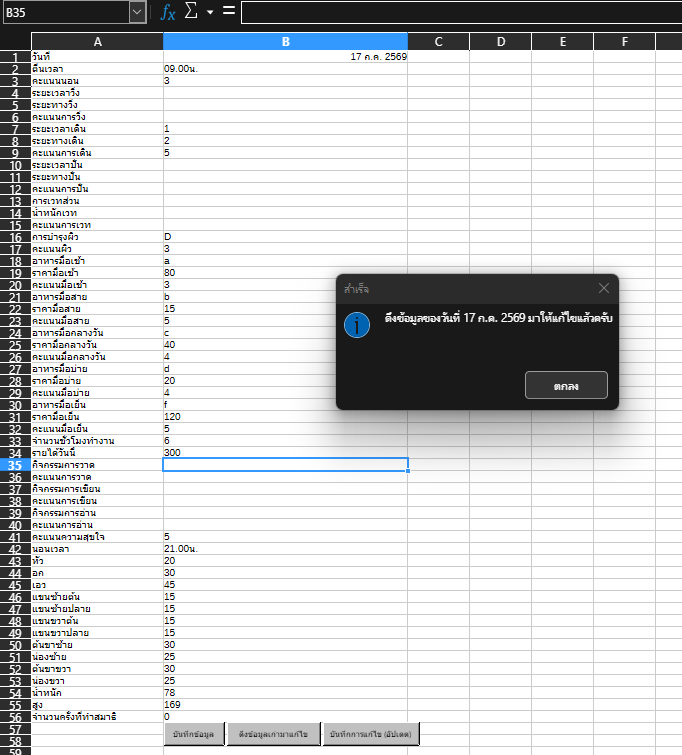Select column A header
Viewport: 682px width, 755px height.
pos(97,42)
